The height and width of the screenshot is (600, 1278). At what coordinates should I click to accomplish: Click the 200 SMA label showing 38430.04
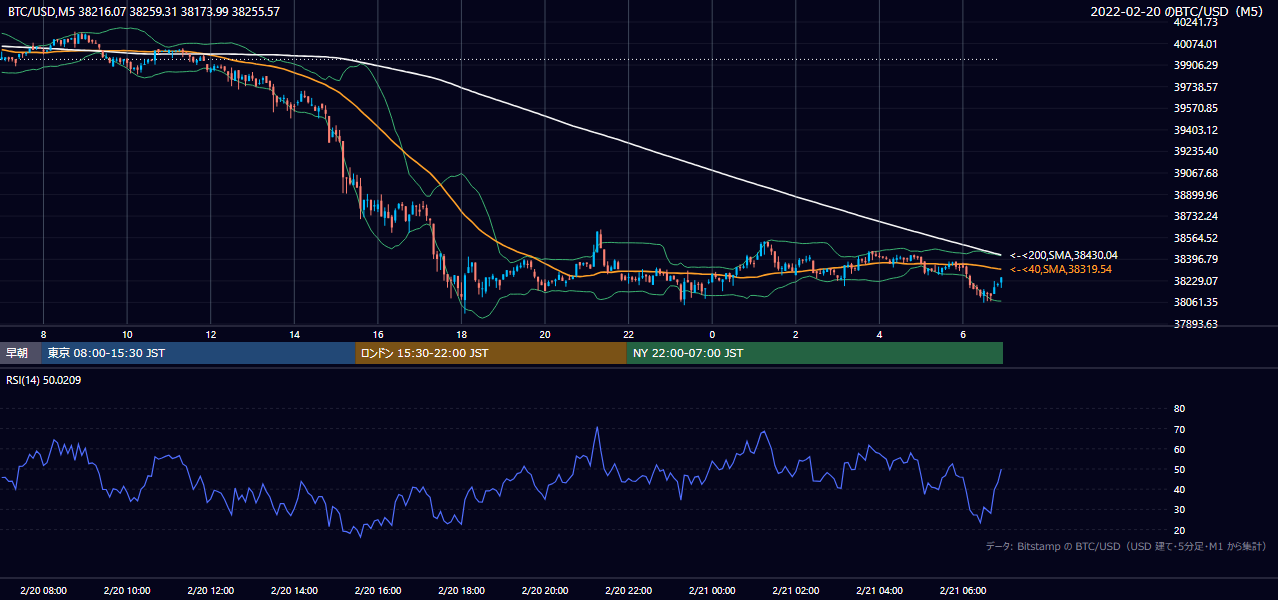1063,255
